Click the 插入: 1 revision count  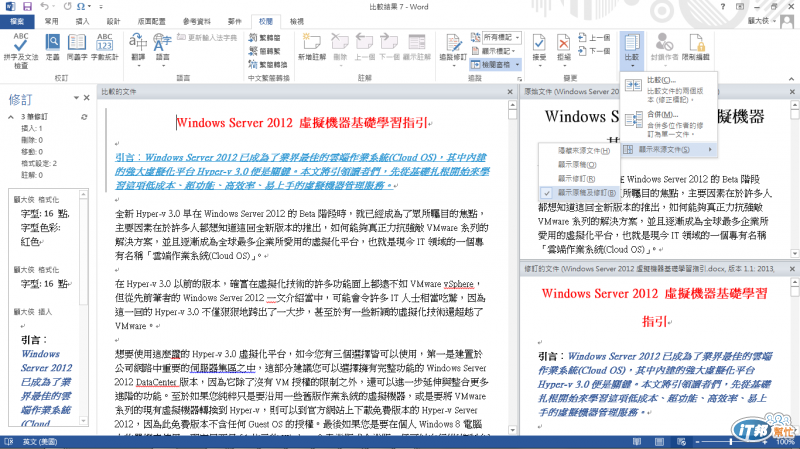32,129
